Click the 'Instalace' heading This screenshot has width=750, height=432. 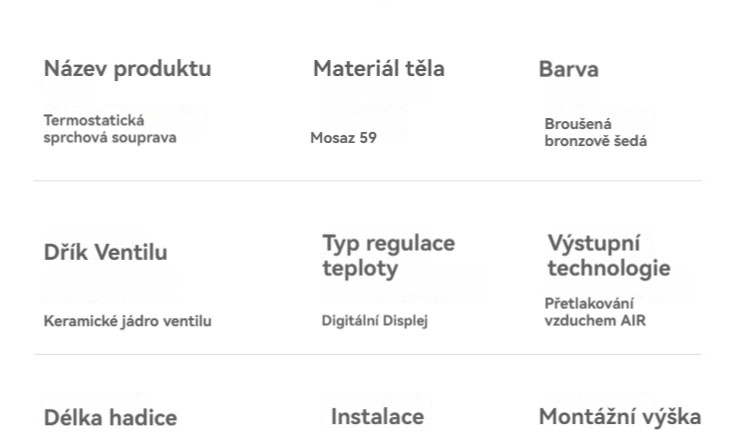point(377,416)
